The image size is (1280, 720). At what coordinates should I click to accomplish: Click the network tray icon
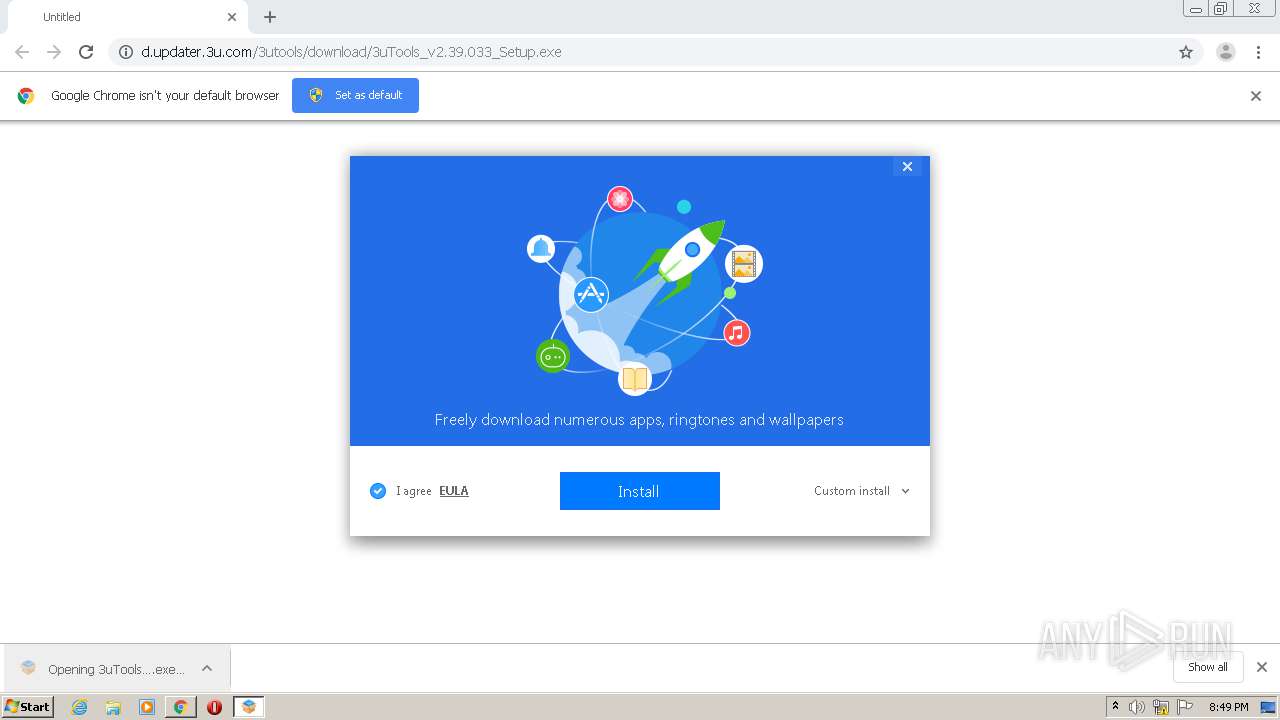point(1161,707)
